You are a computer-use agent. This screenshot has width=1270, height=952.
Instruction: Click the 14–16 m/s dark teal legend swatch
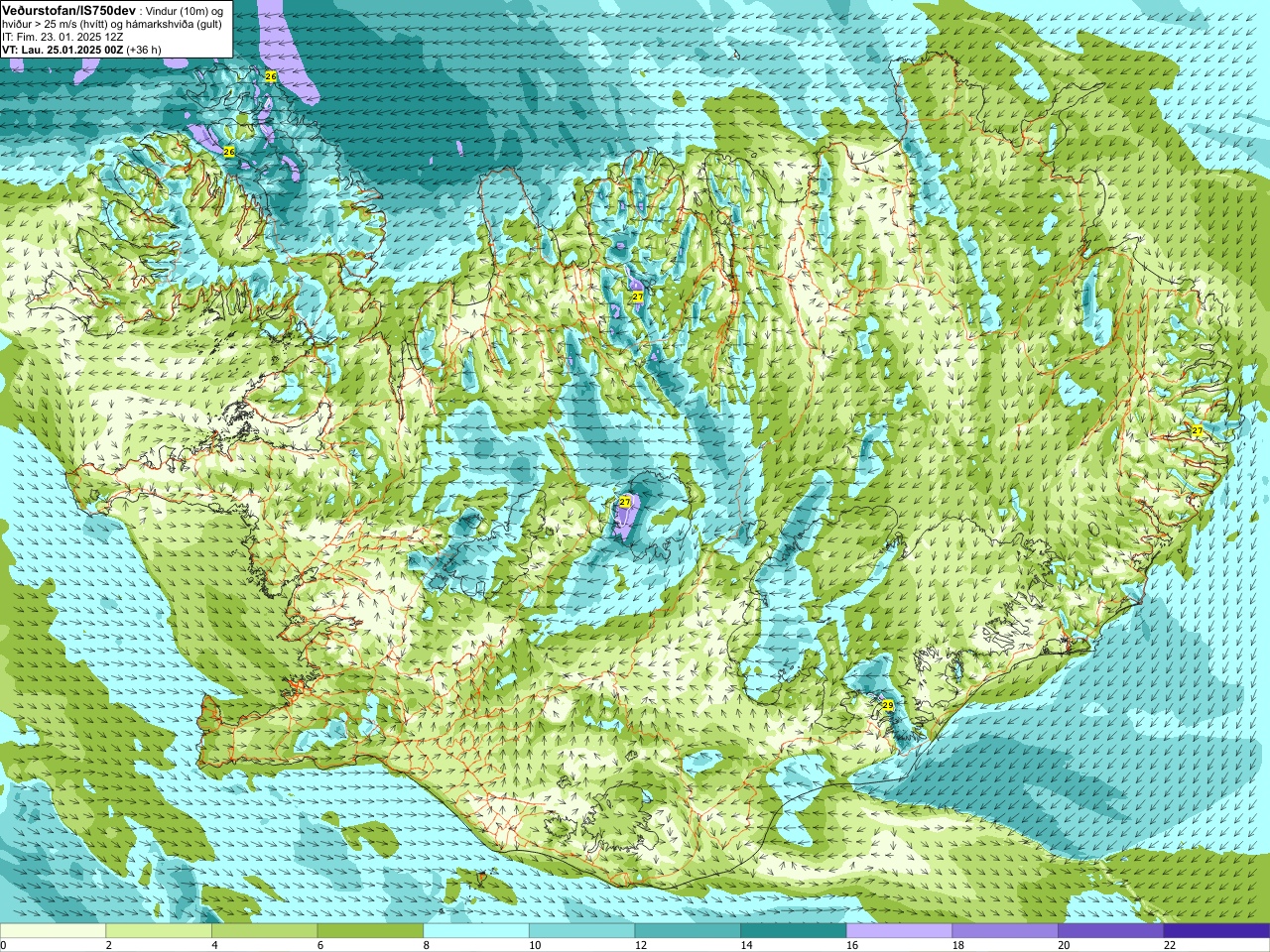[794, 931]
